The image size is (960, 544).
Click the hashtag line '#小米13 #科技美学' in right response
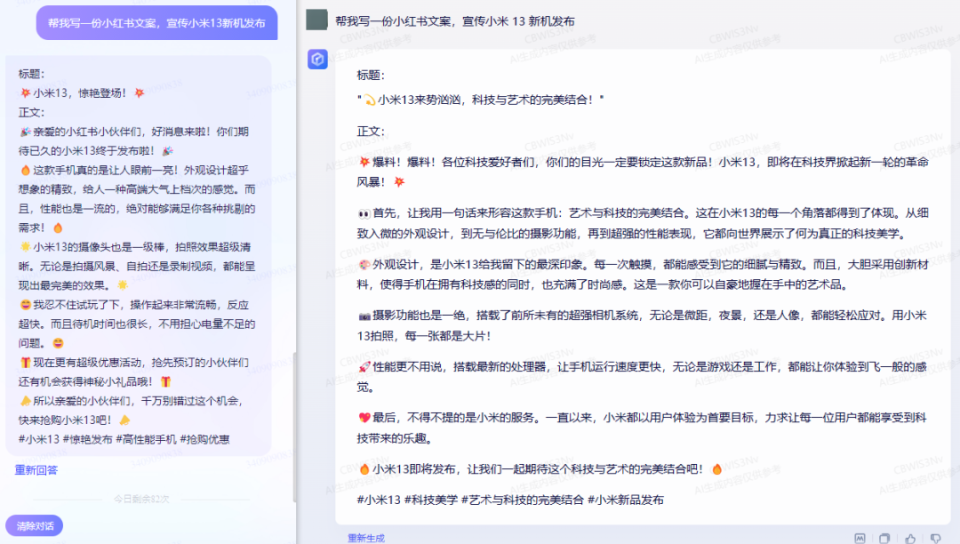click(x=510, y=500)
